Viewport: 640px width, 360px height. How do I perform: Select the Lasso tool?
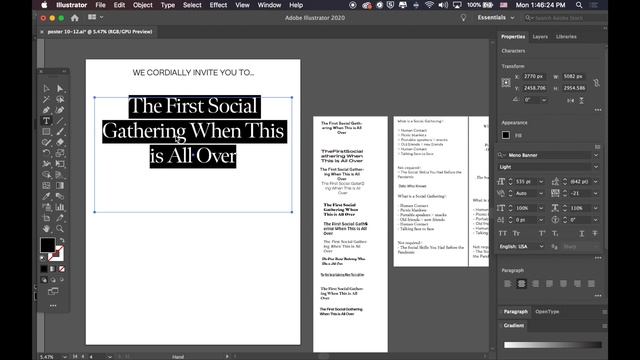click(60, 99)
